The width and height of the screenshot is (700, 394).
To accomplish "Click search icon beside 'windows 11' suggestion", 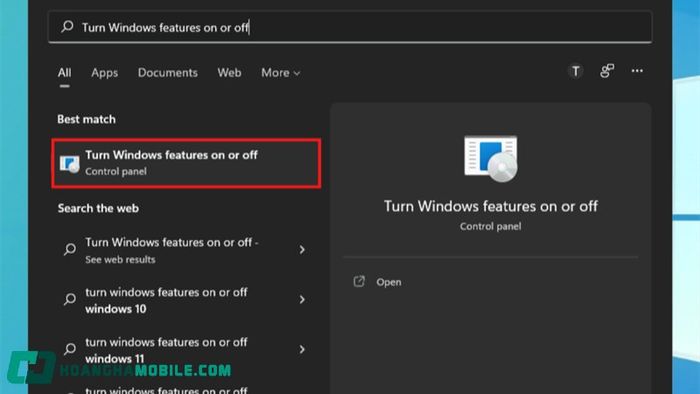I will (x=70, y=349).
